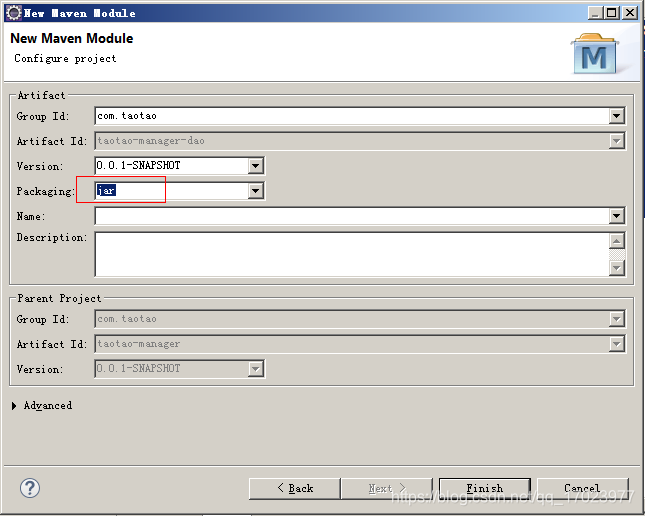Click the Cancel button
Image resolution: width=645 pixels, height=516 pixels.
[x=582, y=488]
